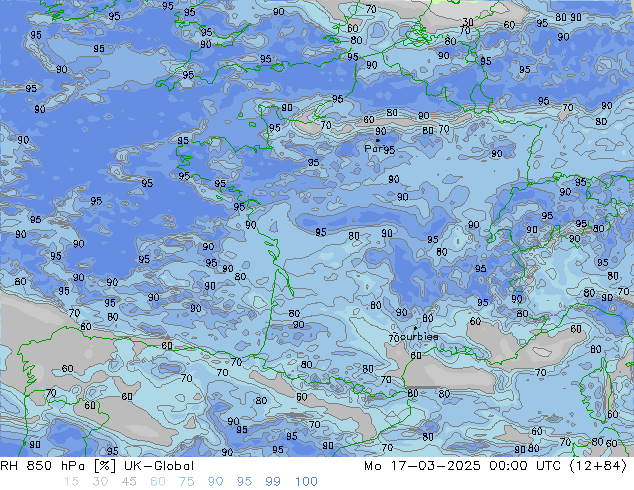
Task: Select the 75 value in the legend
Action: pyautogui.click(x=186, y=482)
